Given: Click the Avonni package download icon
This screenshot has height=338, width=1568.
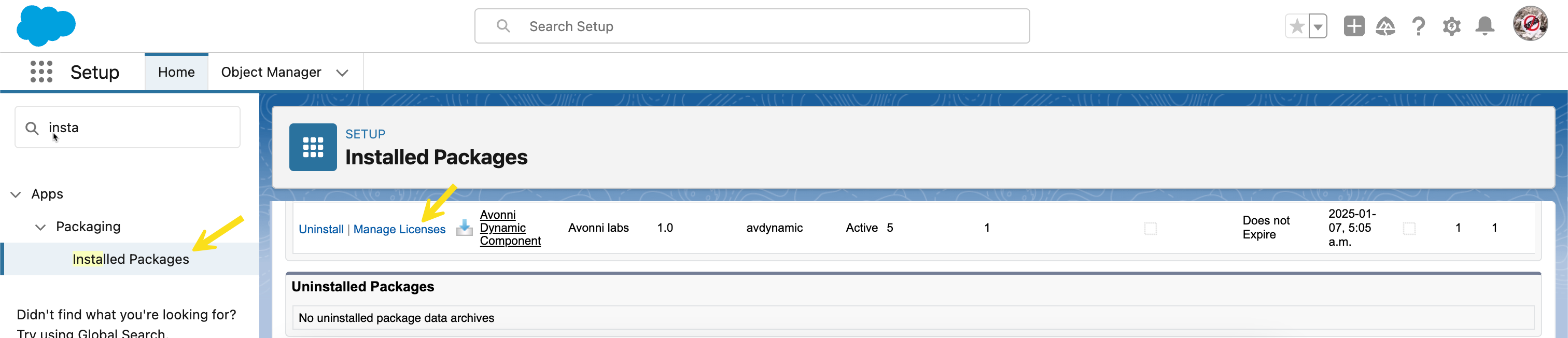Looking at the screenshot, I should tap(464, 228).
